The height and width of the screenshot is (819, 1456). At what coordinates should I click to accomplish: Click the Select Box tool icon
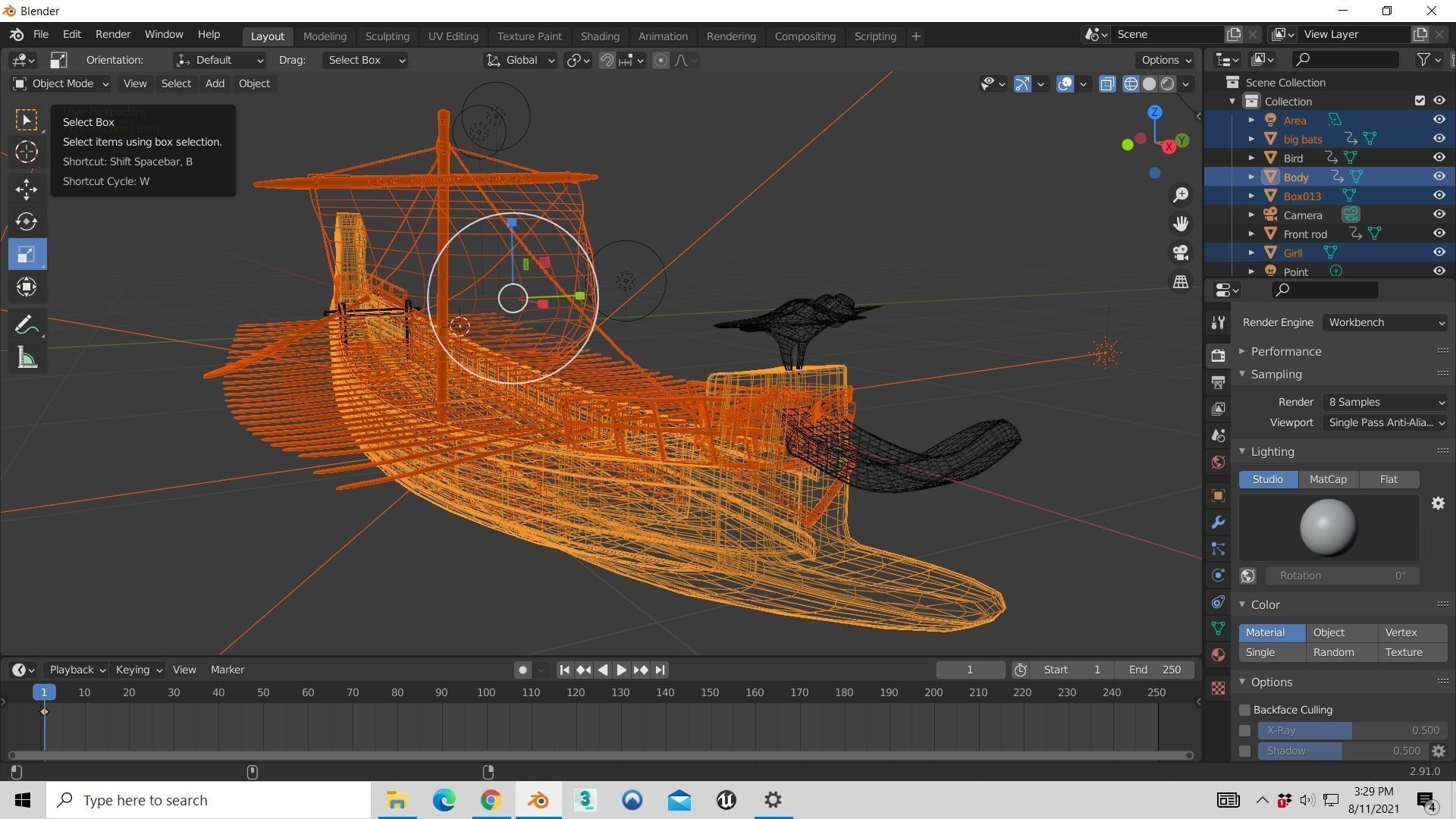click(27, 120)
